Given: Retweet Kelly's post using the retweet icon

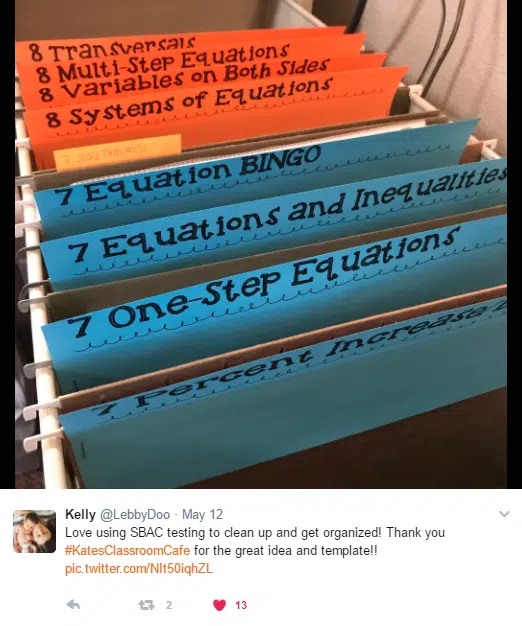Looking at the screenshot, I should coord(146,605).
